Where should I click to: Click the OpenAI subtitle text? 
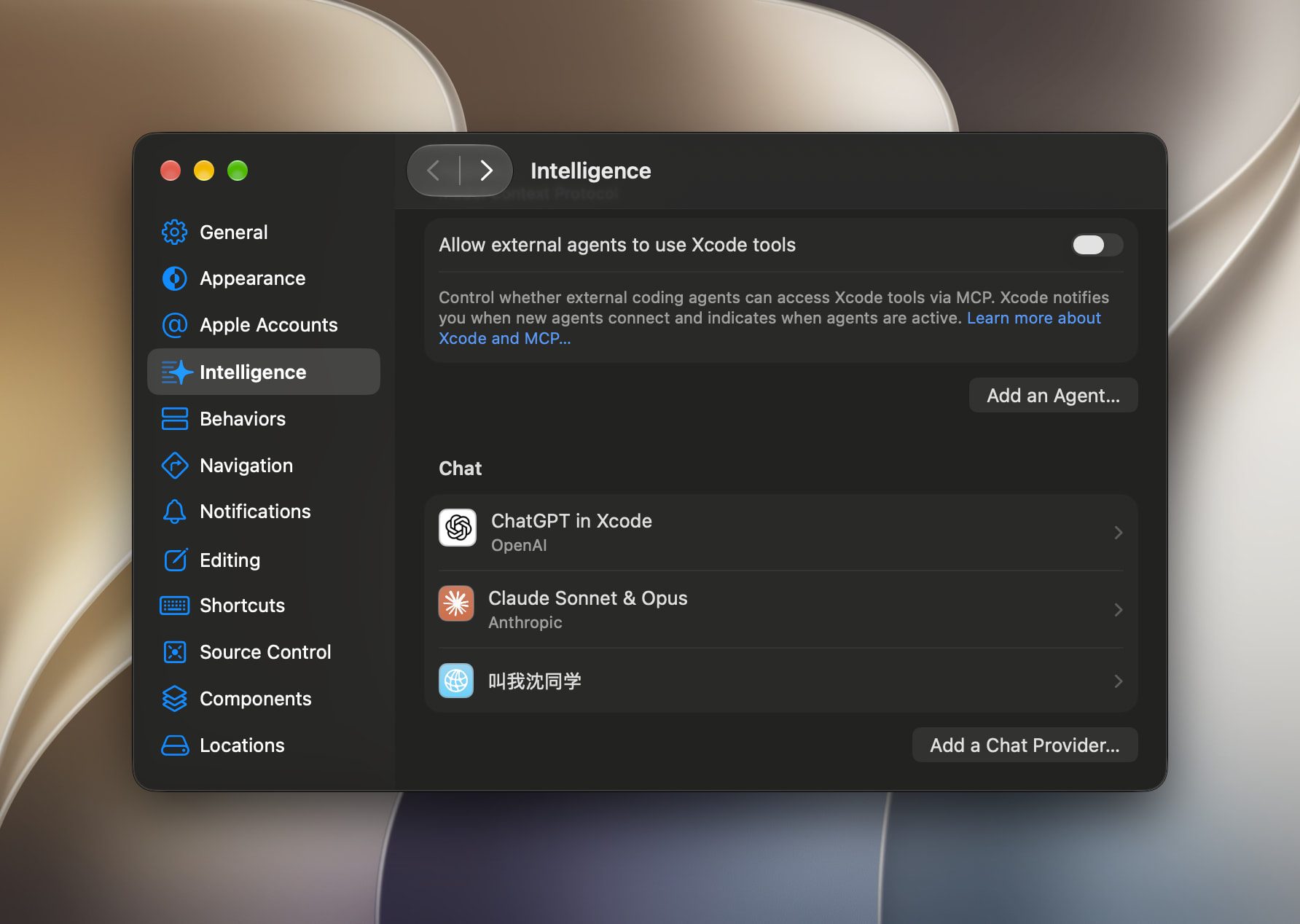click(x=519, y=545)
